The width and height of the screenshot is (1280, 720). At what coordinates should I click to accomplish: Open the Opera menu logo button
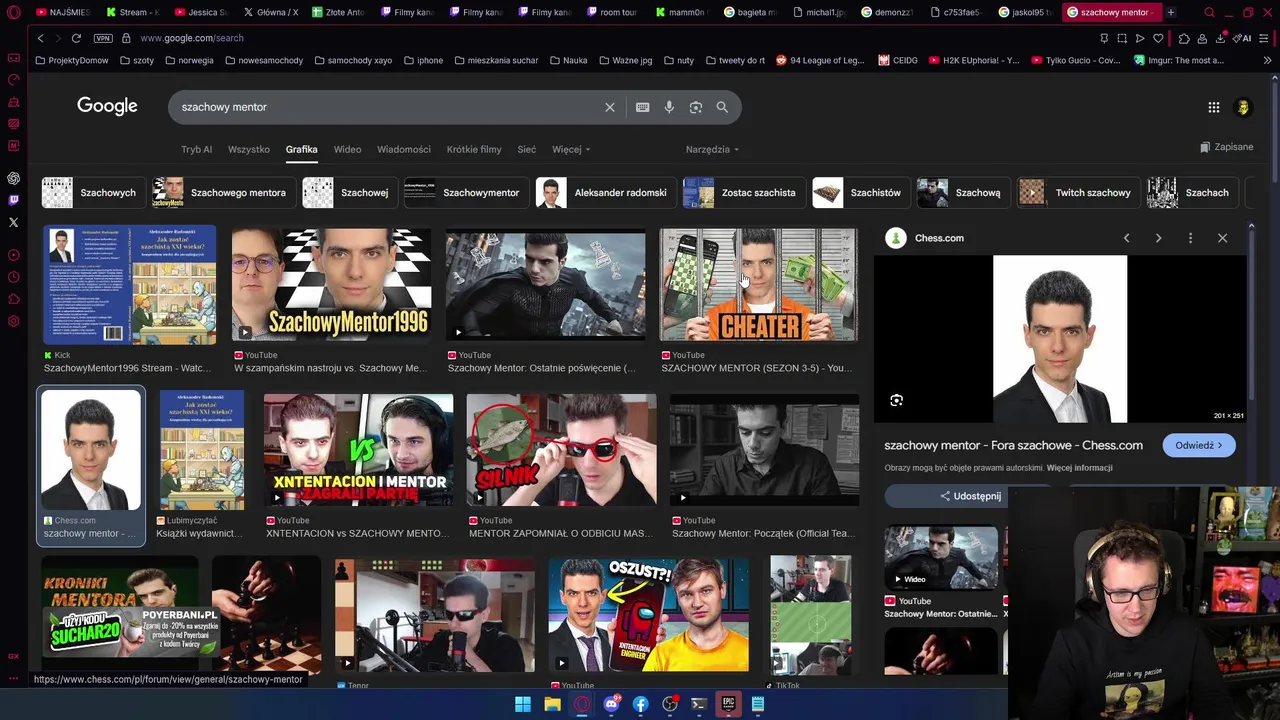coord(14,13)
